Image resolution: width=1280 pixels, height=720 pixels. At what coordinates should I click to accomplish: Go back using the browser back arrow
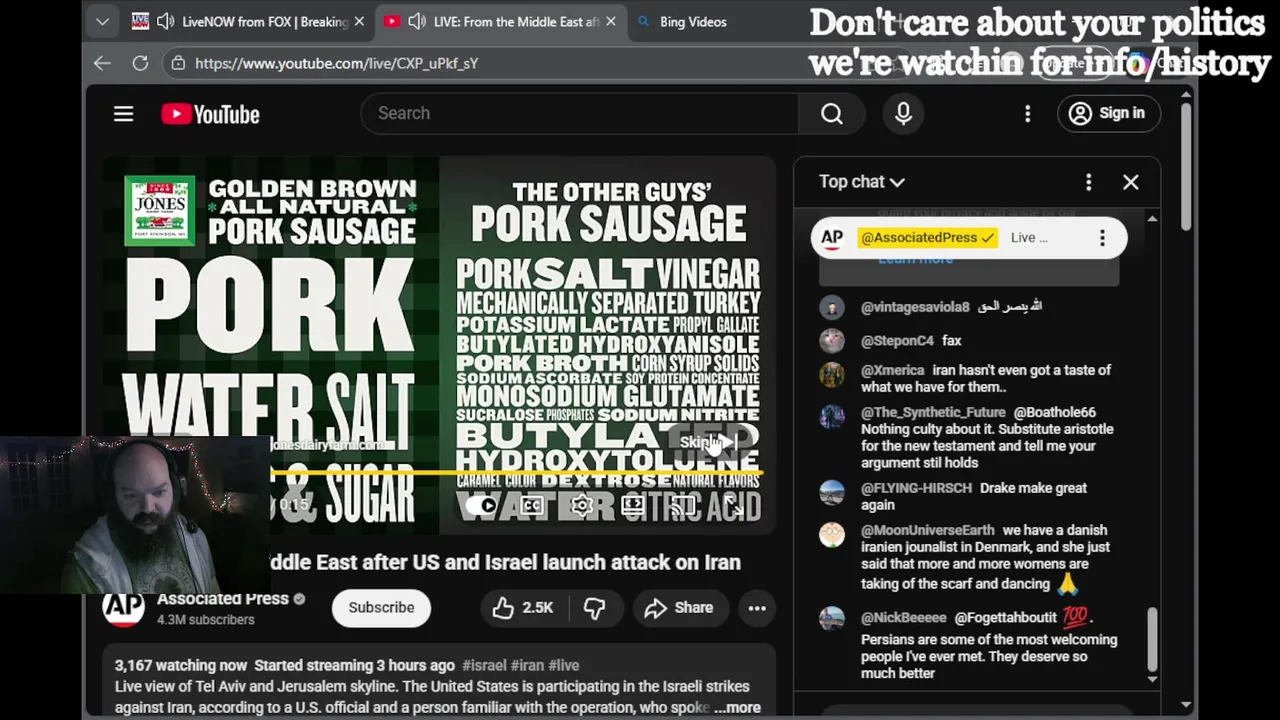(102, 63)
